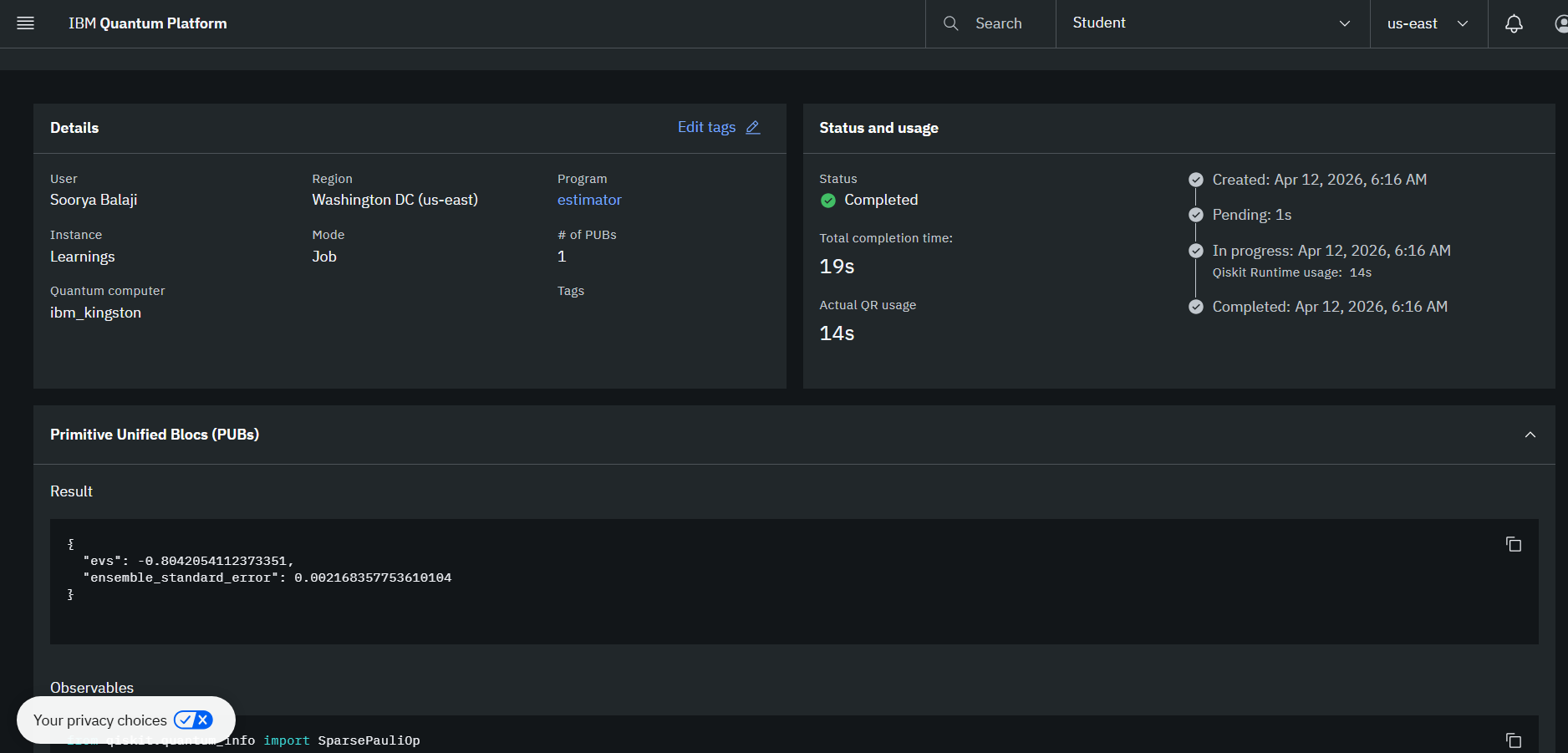
Task: Open the notifications bell
Action: [1514, 23]
